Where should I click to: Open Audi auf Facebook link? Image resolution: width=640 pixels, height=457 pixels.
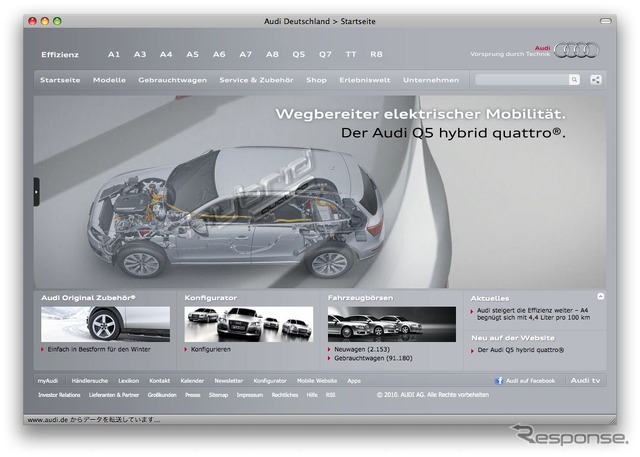530,381
